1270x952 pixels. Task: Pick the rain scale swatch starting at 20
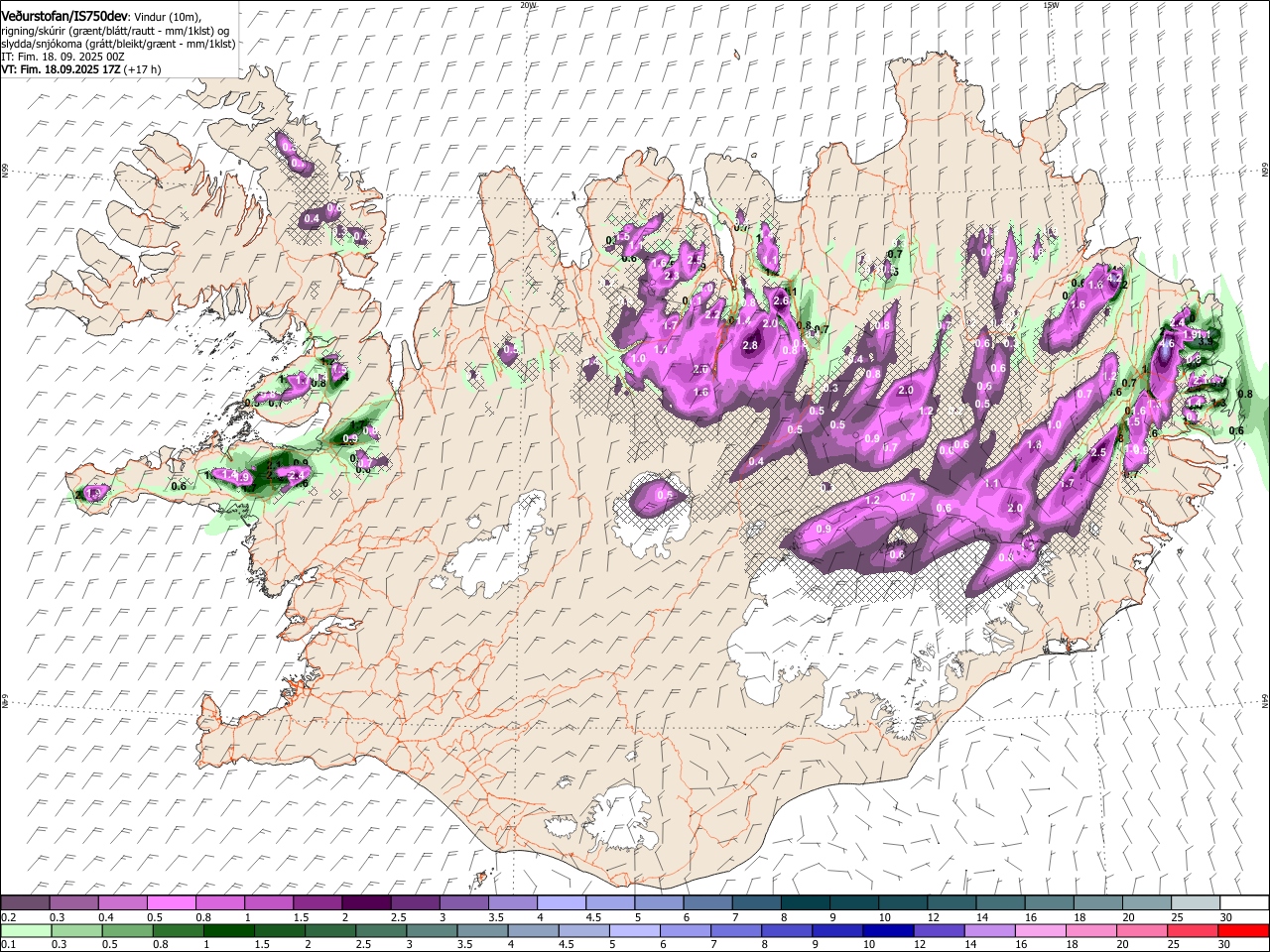pos(1141,930)
